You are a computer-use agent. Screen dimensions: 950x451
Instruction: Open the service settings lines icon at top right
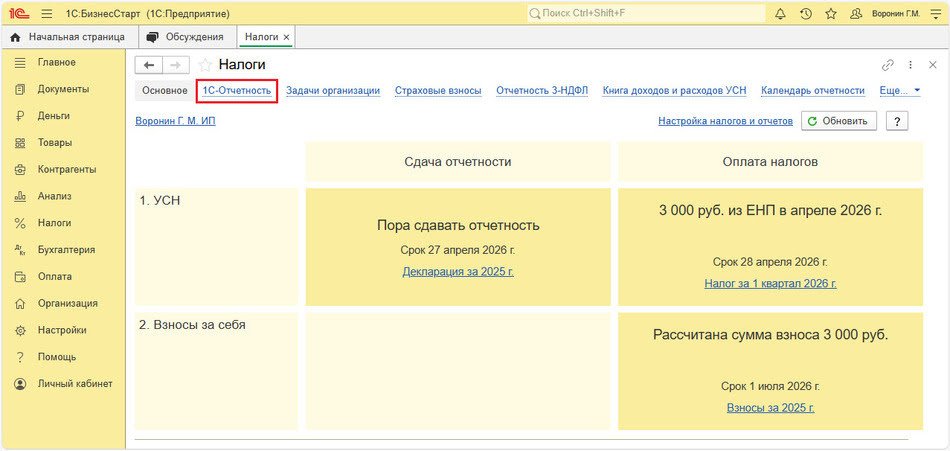pyautogui.click(x=935, y=13)
